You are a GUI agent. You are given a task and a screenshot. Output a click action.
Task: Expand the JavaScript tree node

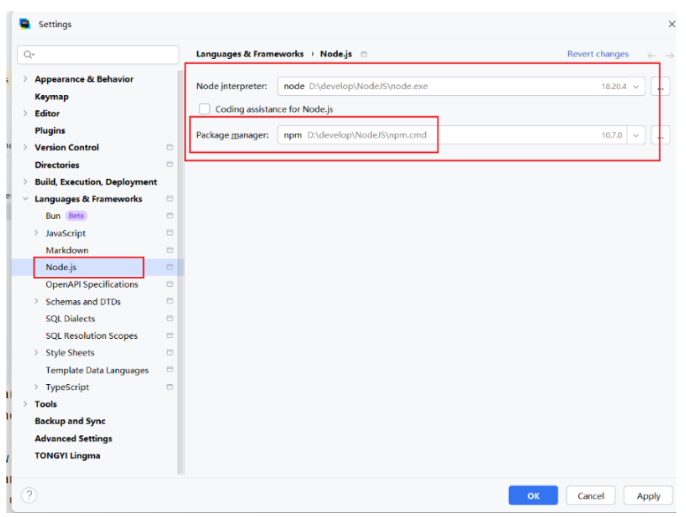coord(36,233)
